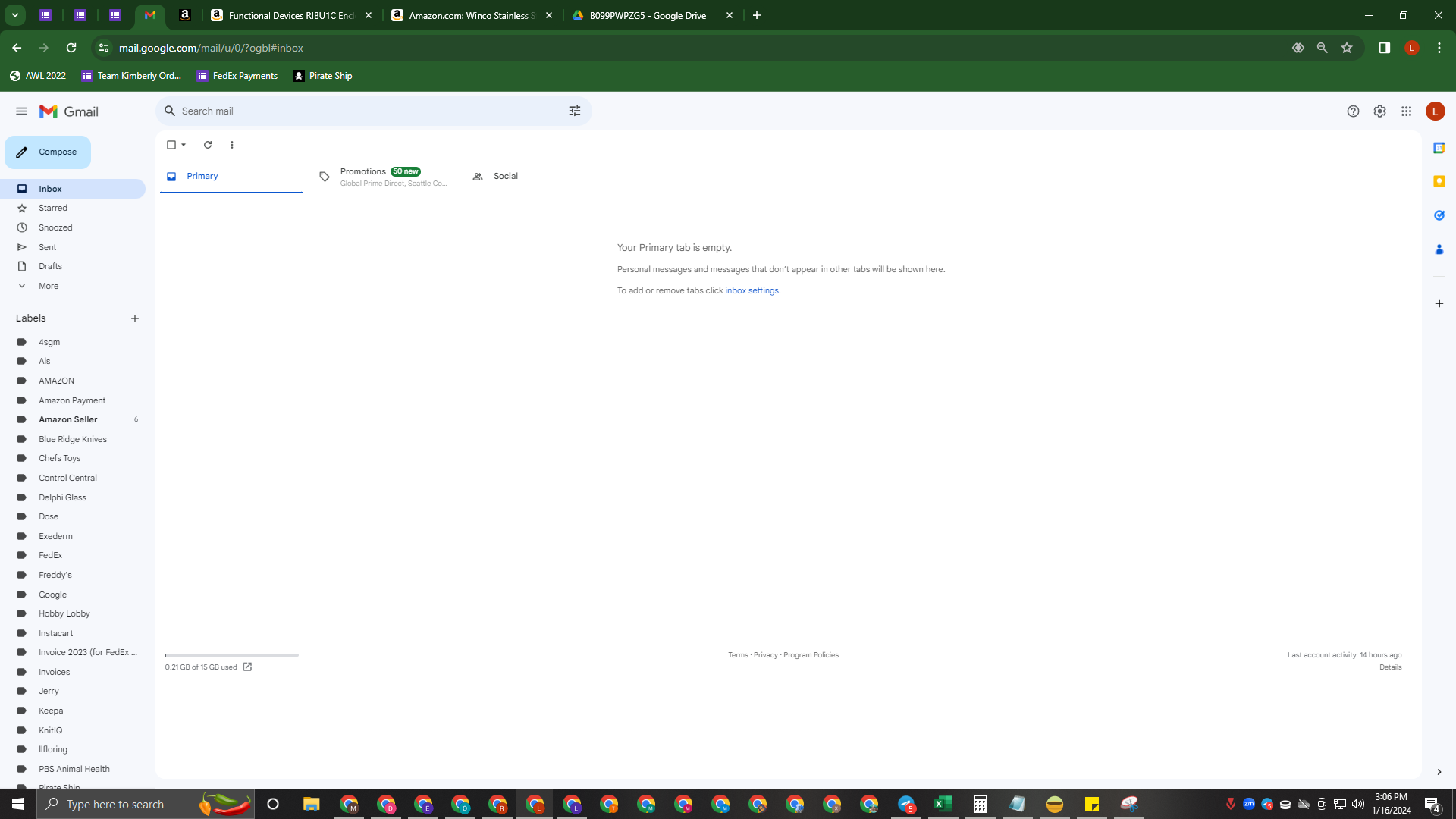Open Gmail Settings gear icon
The width and height of the screenshot is (1456, 819).
(x=1379, y=111)
